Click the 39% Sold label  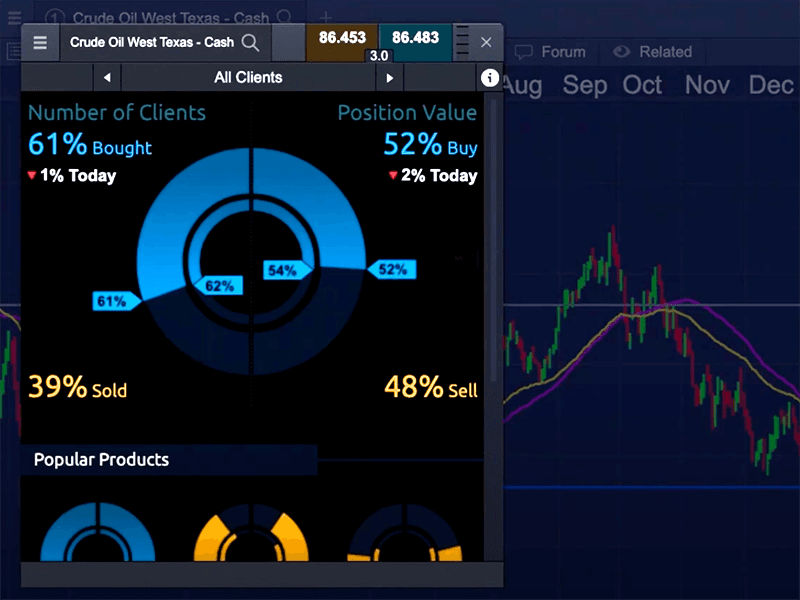pyautogui.click(x=77, y=388)
